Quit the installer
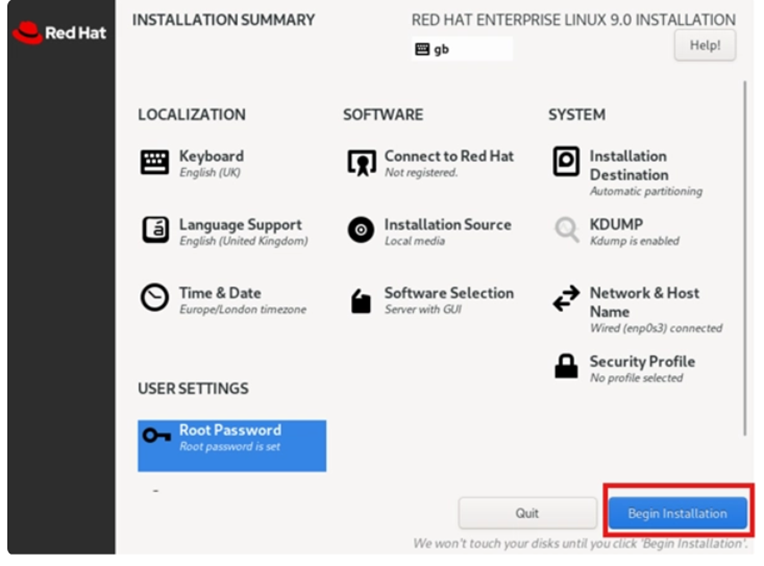The image size is (764, 566). tap(527, 513)
